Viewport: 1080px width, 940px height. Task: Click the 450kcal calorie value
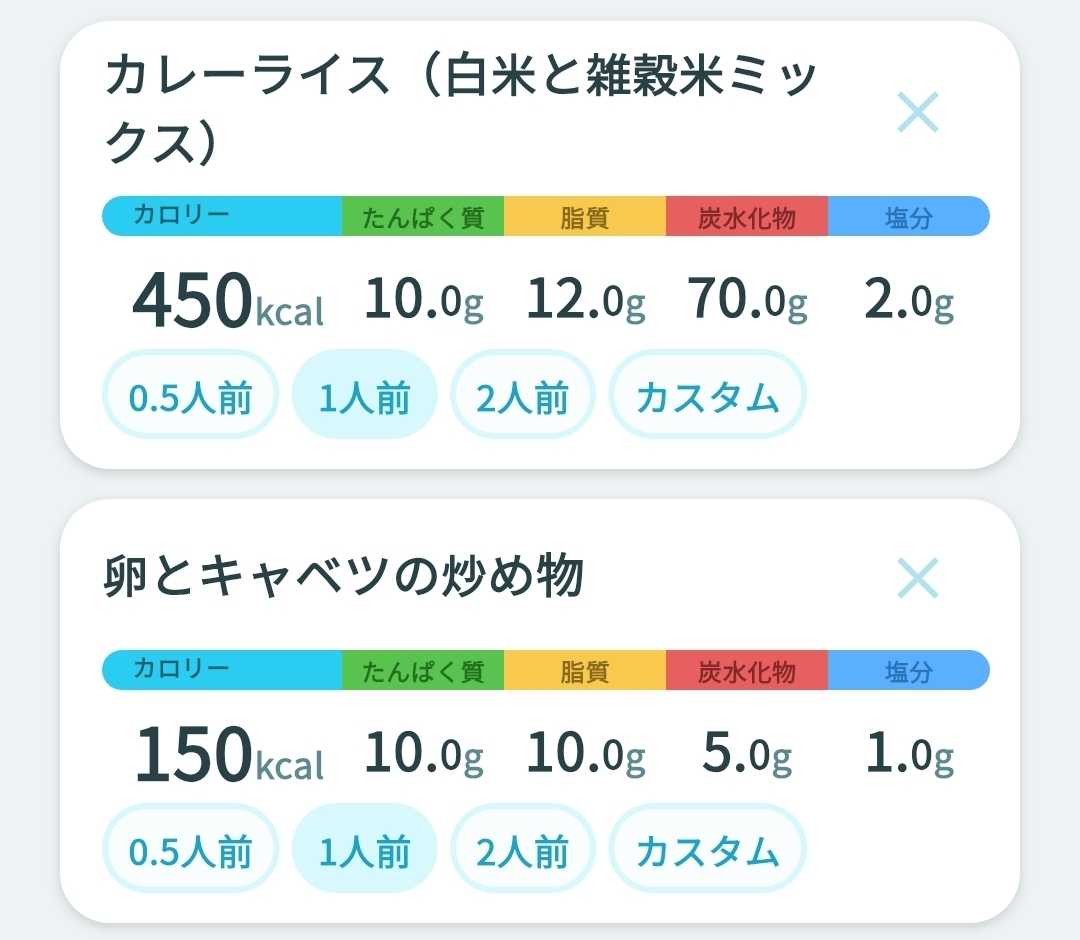[227, 300]
